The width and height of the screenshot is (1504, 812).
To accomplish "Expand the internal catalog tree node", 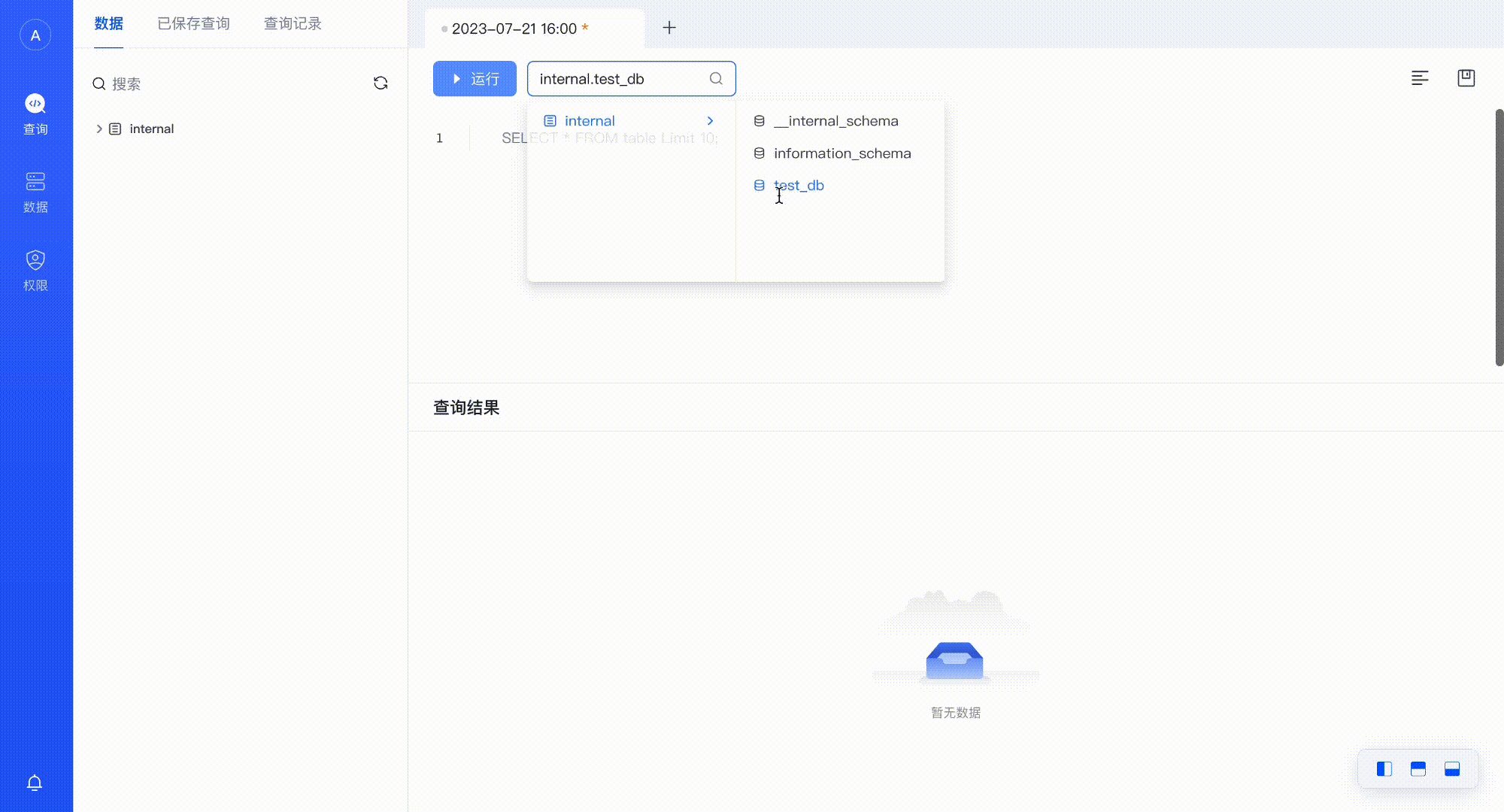I will pos(99,129).
